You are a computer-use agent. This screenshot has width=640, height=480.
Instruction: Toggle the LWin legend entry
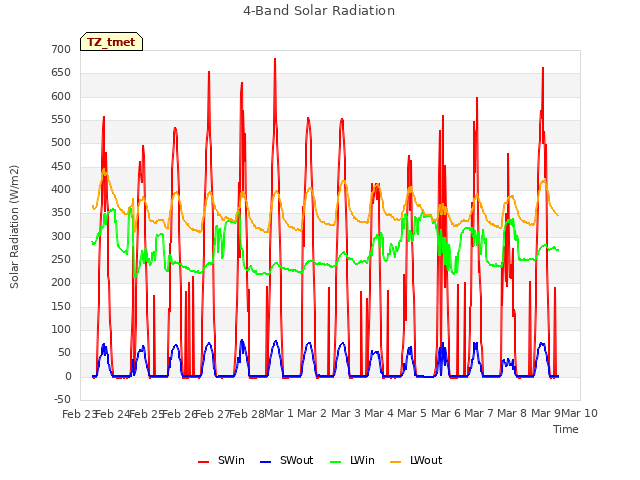coord(352,460)
